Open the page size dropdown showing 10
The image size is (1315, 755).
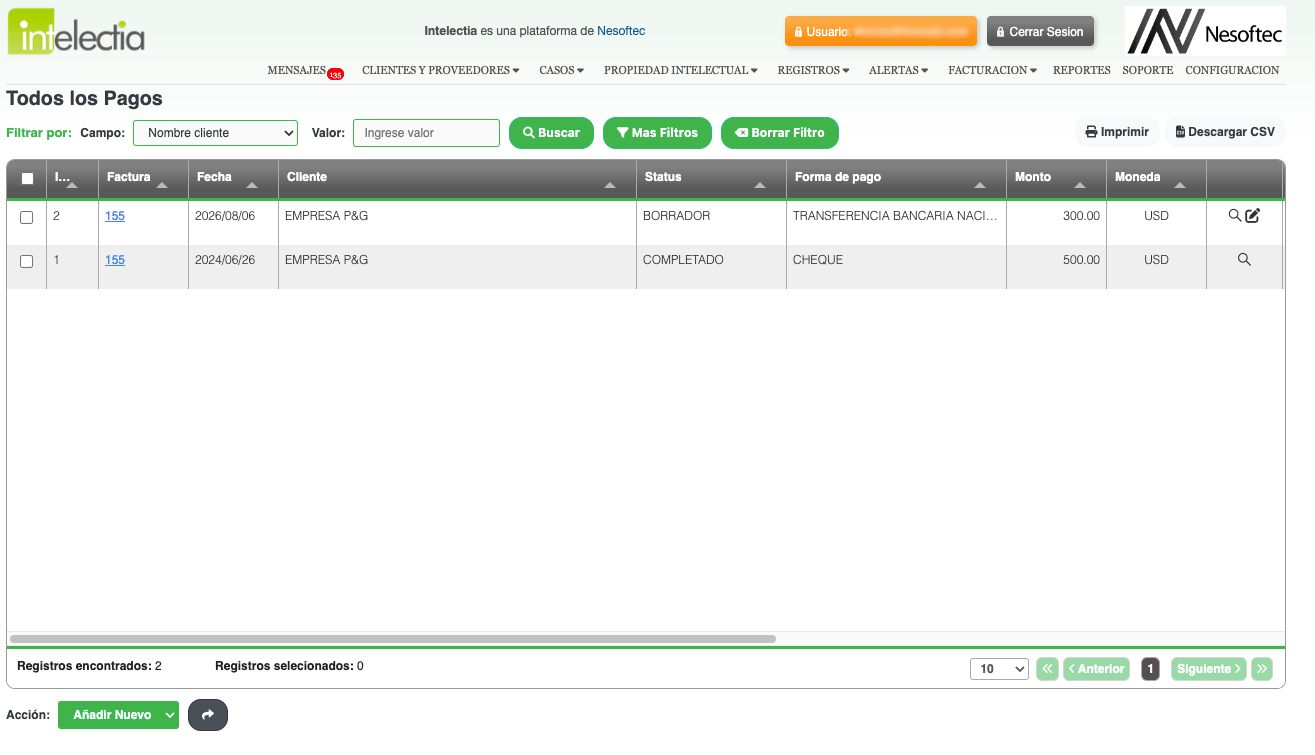(x=999, y=669)
